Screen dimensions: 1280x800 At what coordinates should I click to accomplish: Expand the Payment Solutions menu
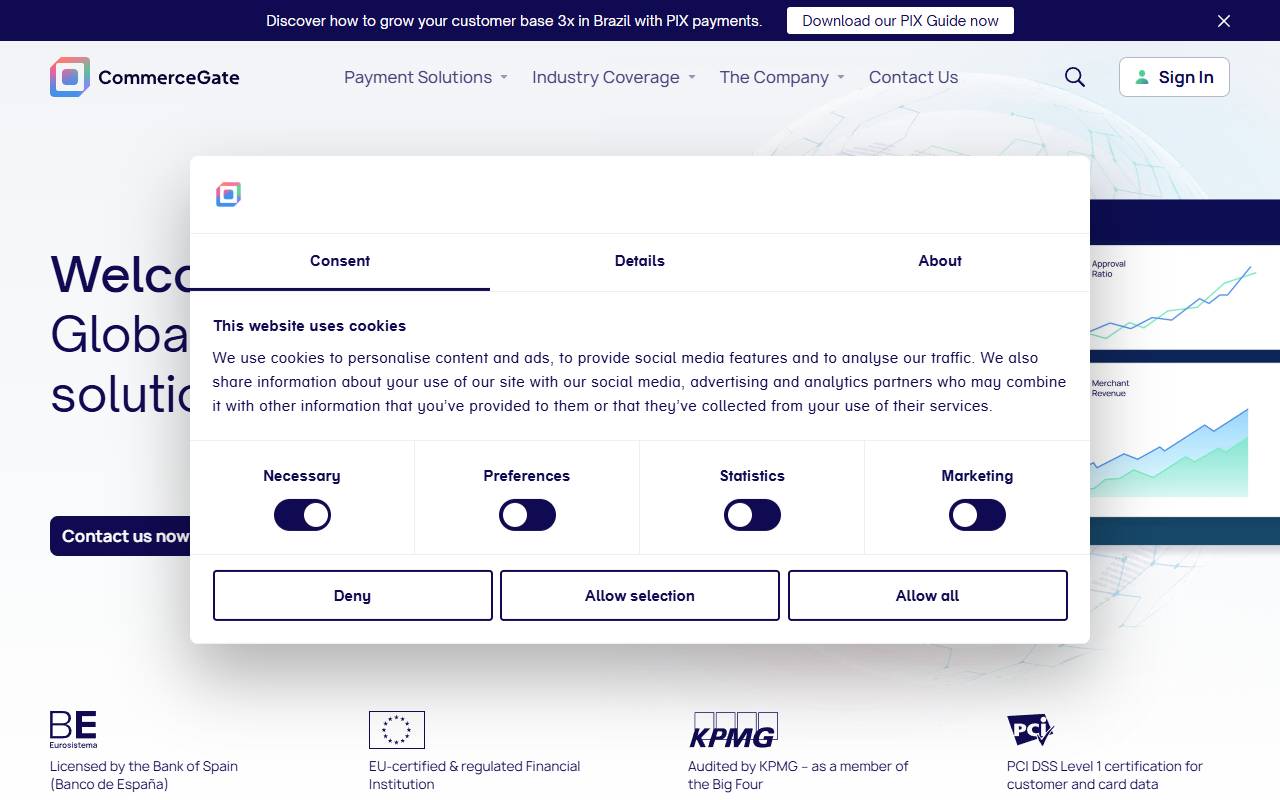pyautogui.click(x=426, y=77)
